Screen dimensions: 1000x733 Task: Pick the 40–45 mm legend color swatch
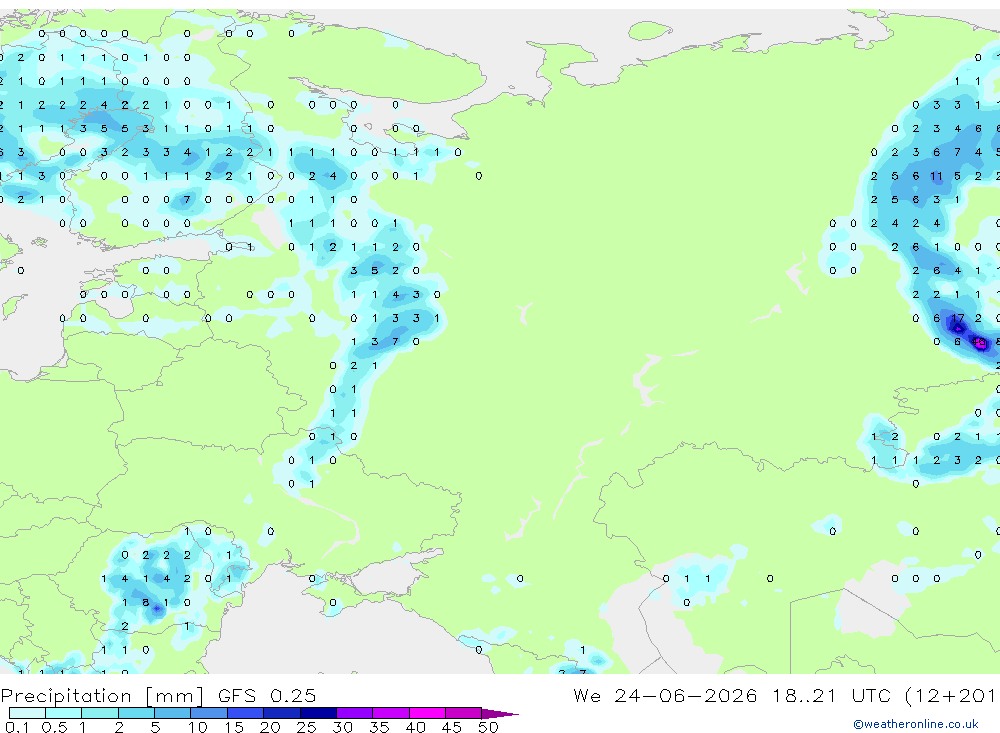(x=427, y=713)
